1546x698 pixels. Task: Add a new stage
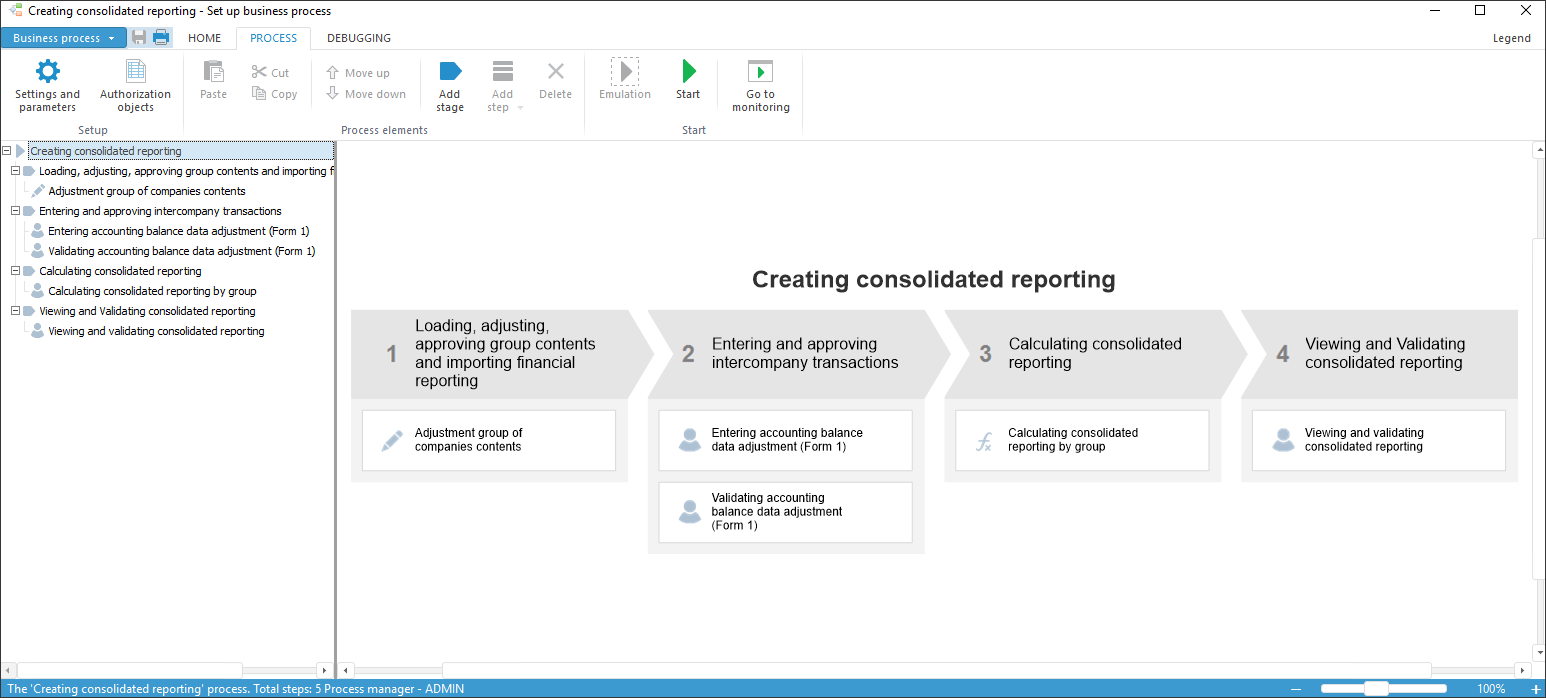pos(450,85)
